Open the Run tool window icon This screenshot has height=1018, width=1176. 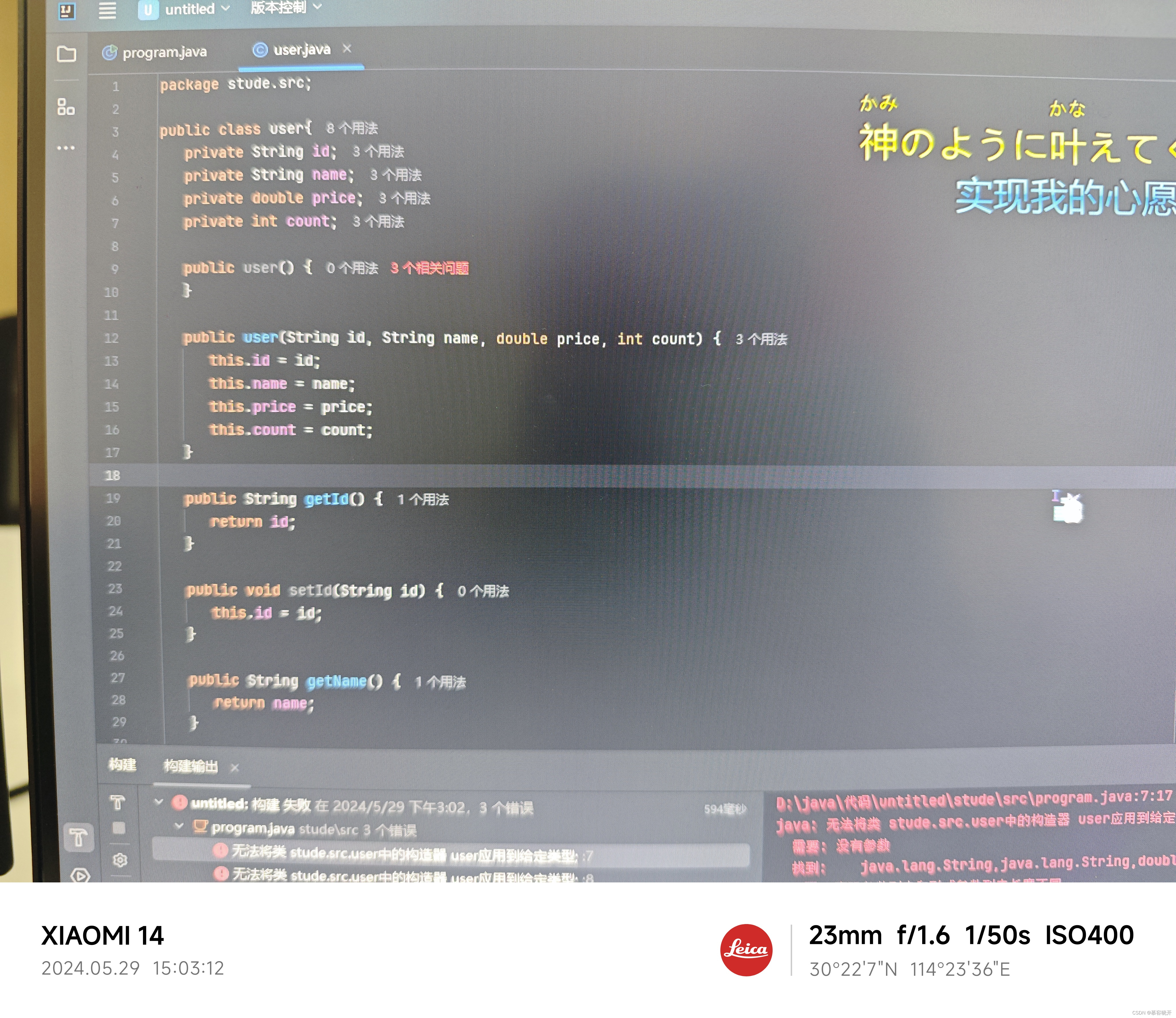pos(81,876)
